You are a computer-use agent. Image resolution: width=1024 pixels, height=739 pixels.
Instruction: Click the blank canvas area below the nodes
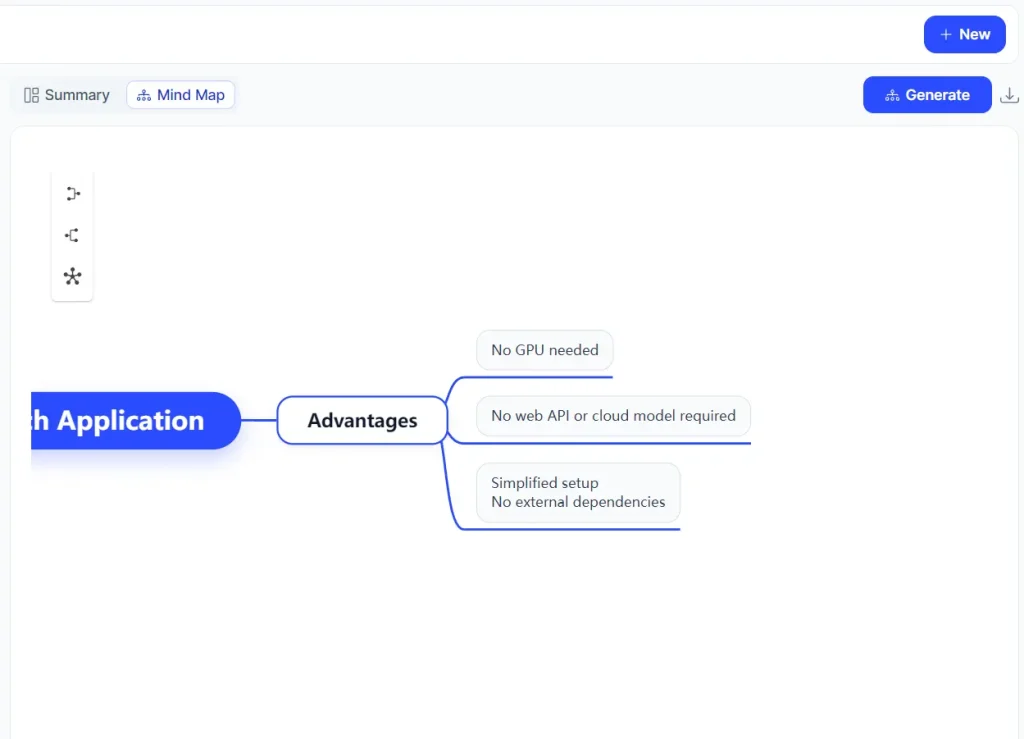click(500, 640)
